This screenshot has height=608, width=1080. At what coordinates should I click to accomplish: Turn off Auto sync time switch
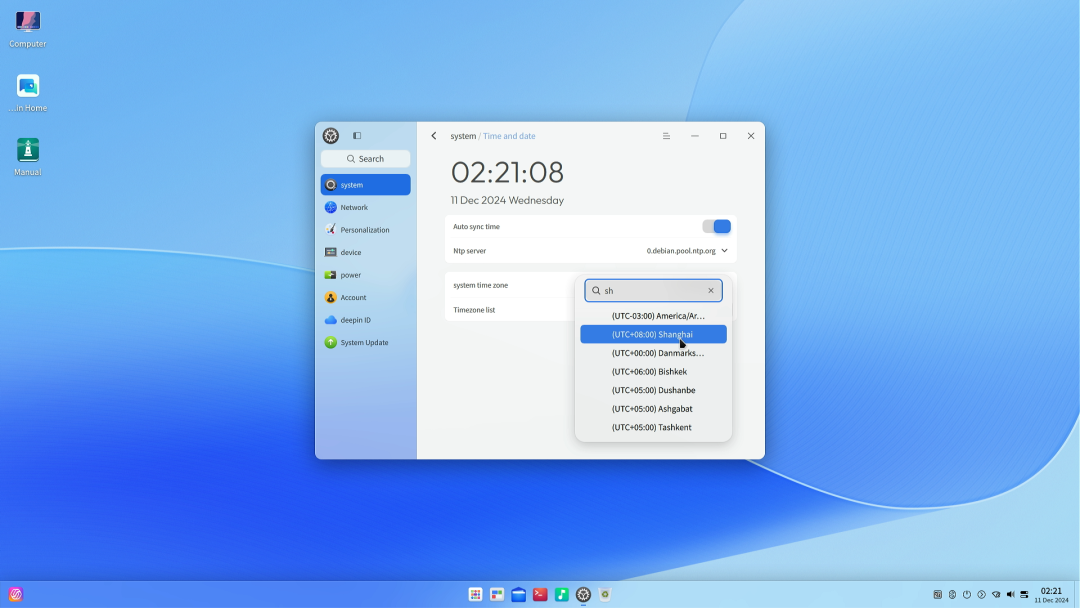(716, 227)
